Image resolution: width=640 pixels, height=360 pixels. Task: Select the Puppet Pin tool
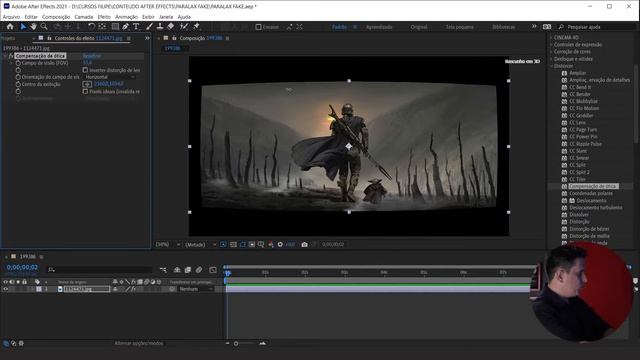coord(196,27)
